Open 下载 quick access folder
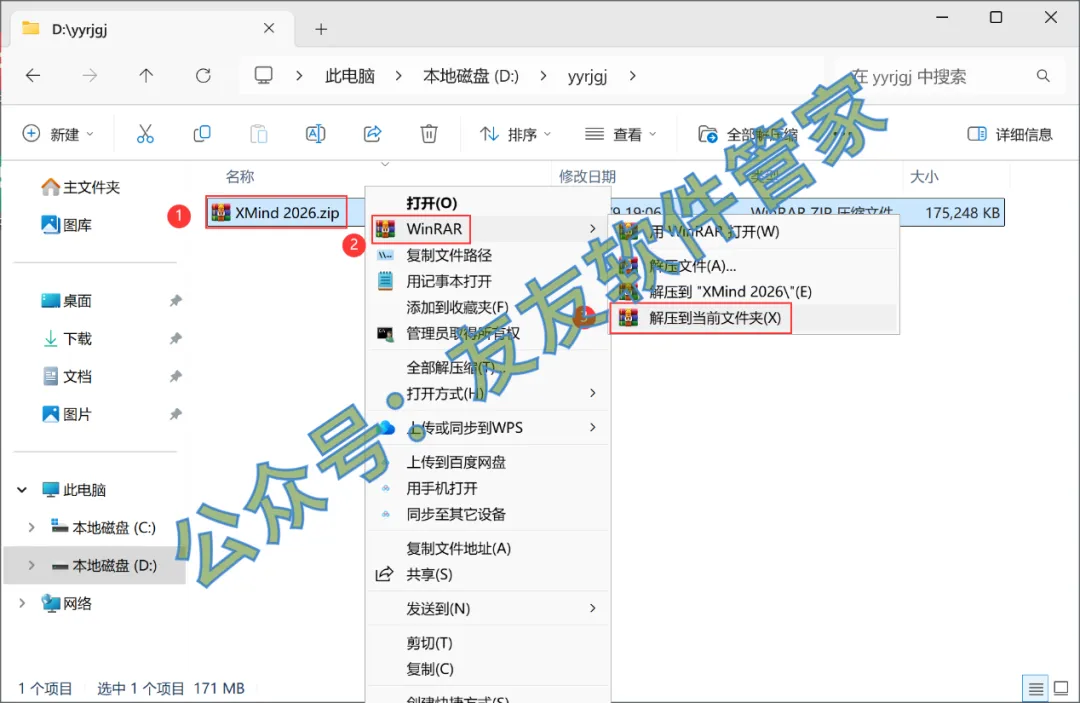 click(x=67, y=339)
